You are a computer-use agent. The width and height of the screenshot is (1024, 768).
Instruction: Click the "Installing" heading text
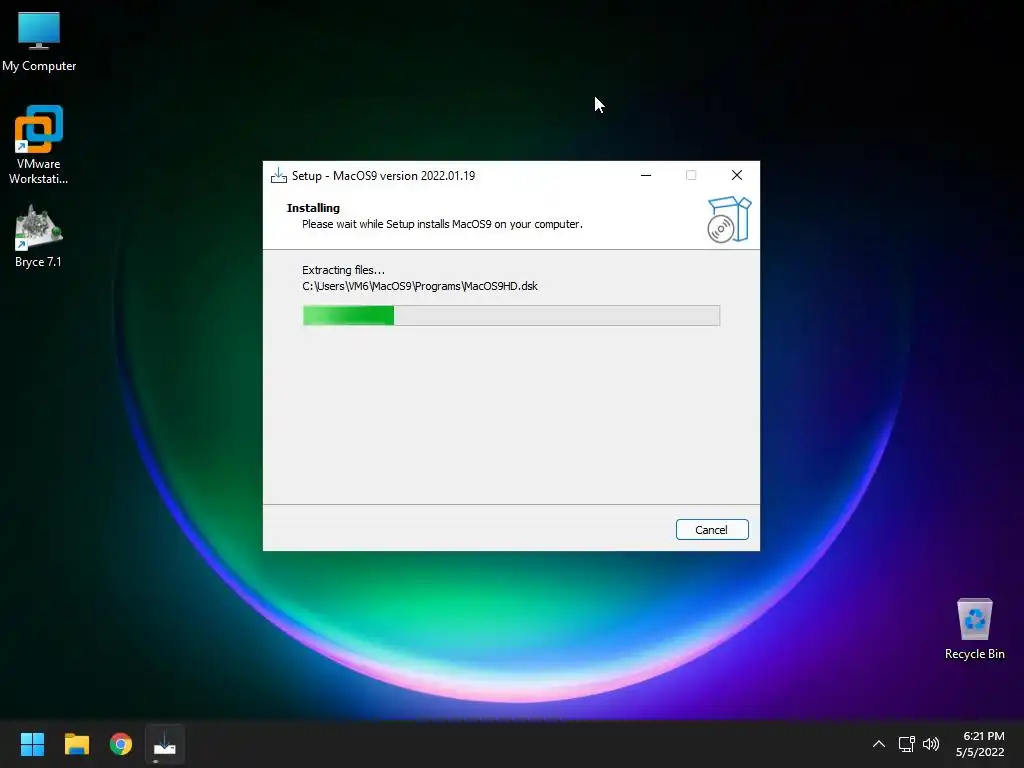(x=313, y=208)
